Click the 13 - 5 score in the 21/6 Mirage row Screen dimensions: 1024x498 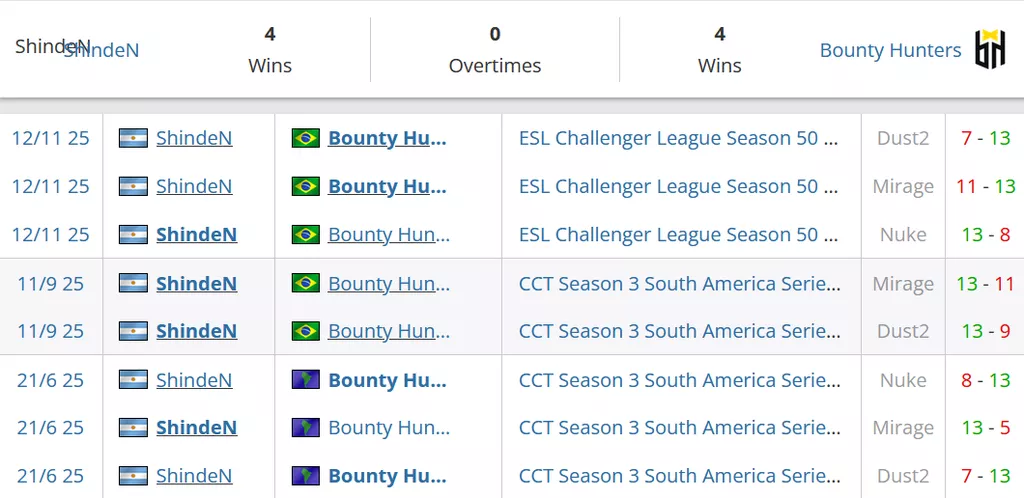(986, 428)
